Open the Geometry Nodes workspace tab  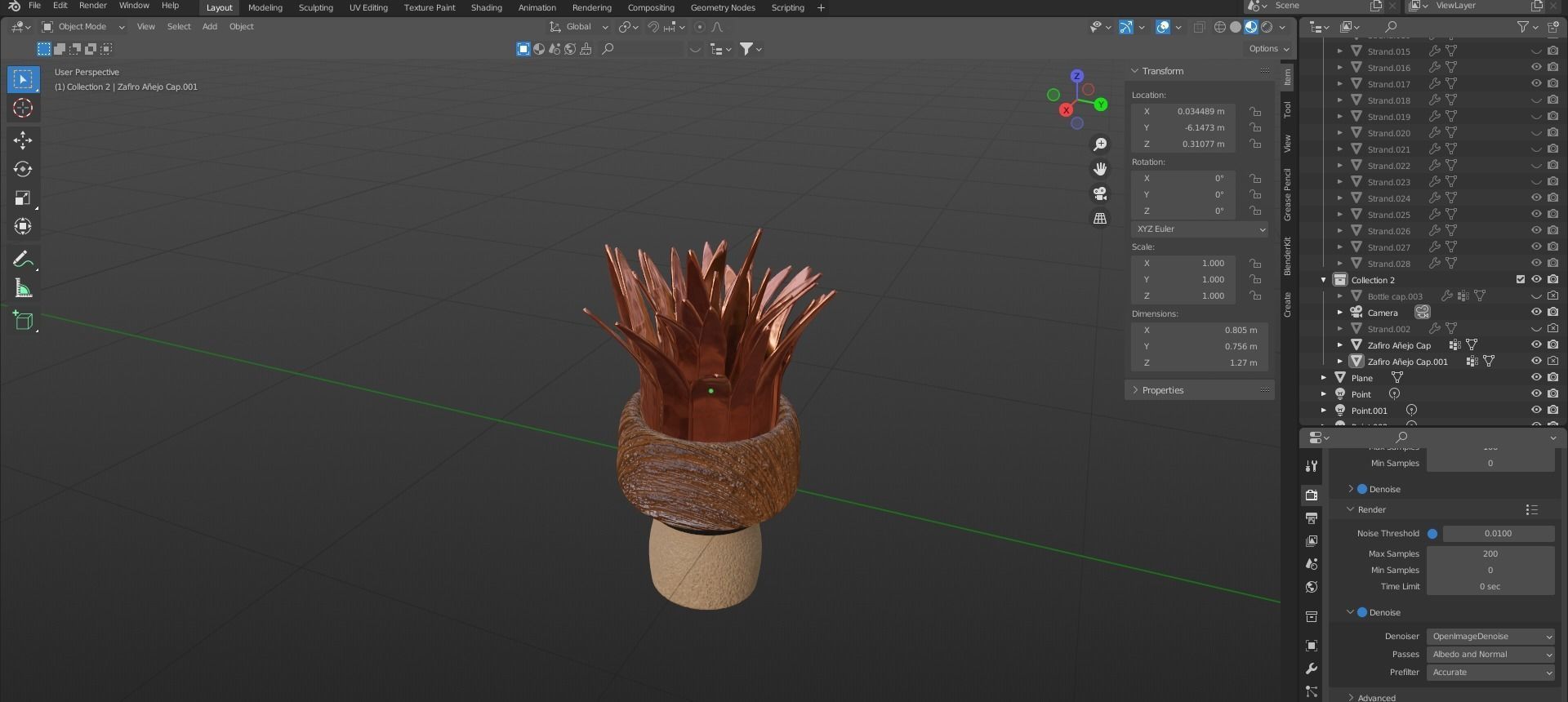coord(723,7)
